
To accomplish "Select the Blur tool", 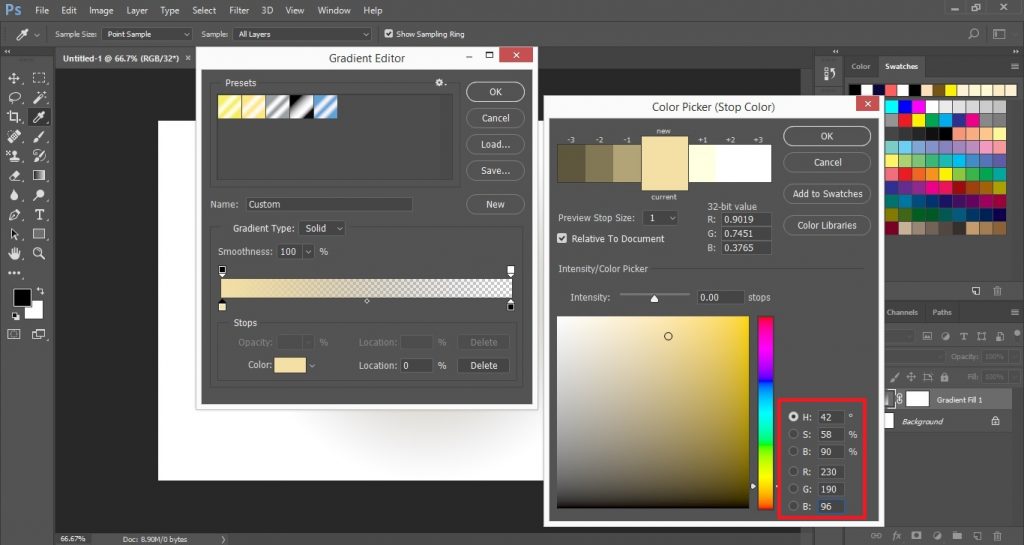I will click(14, 195).
